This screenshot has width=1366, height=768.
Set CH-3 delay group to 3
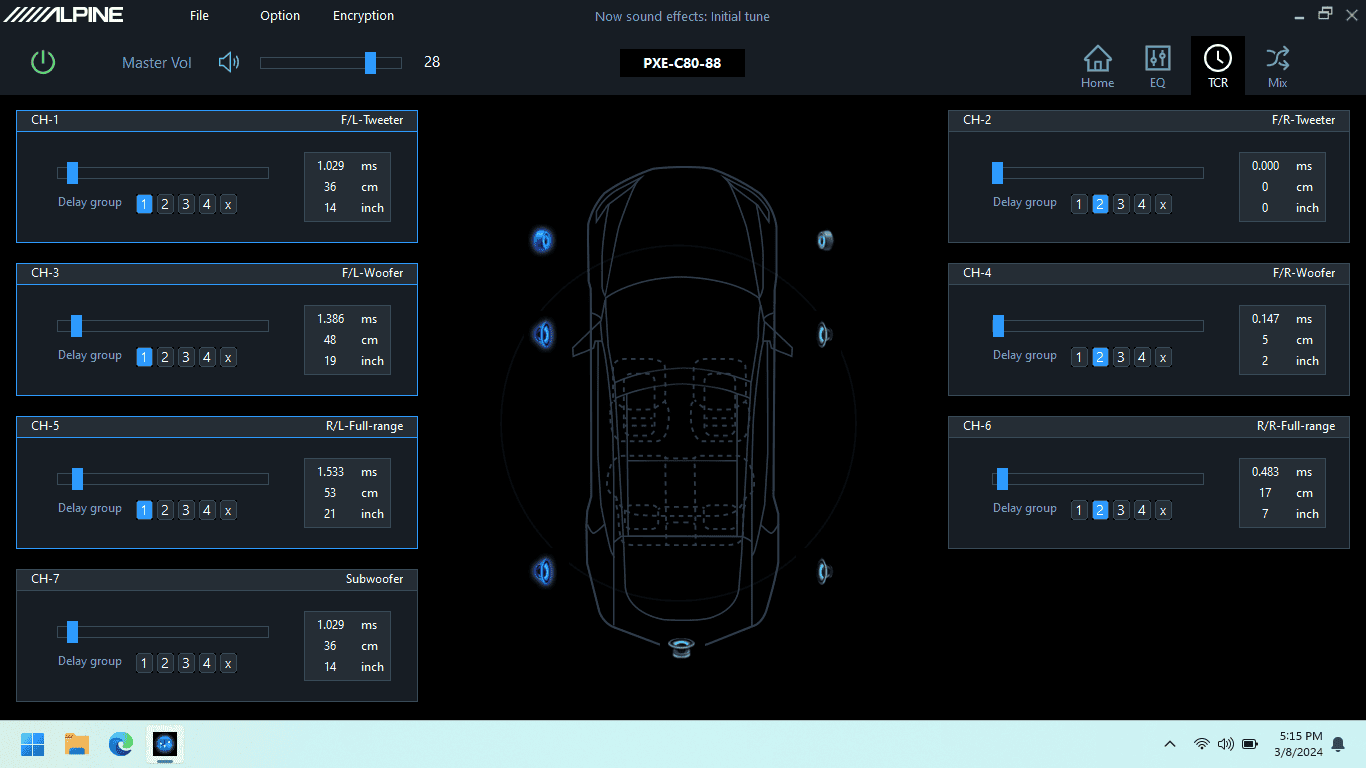[186, 357]
